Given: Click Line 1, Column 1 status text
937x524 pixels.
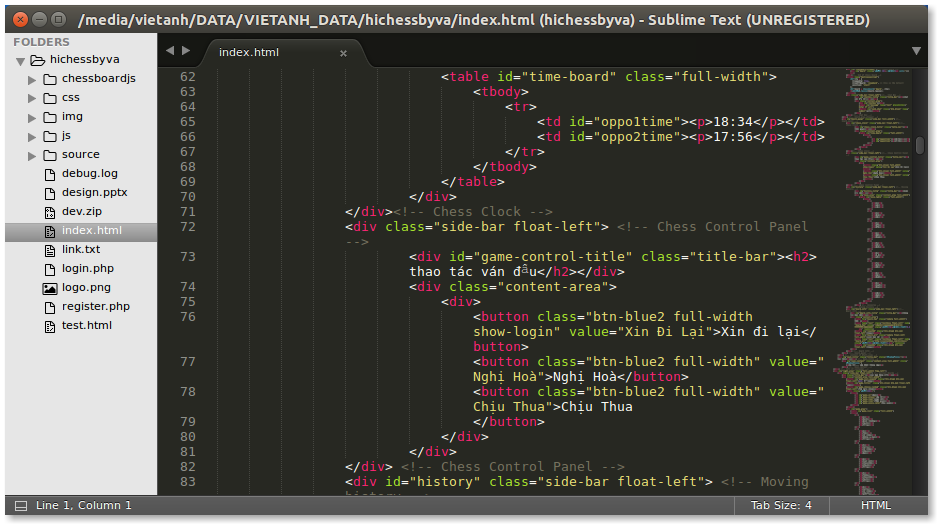Looking at the screenshot, I should (83, 505).
